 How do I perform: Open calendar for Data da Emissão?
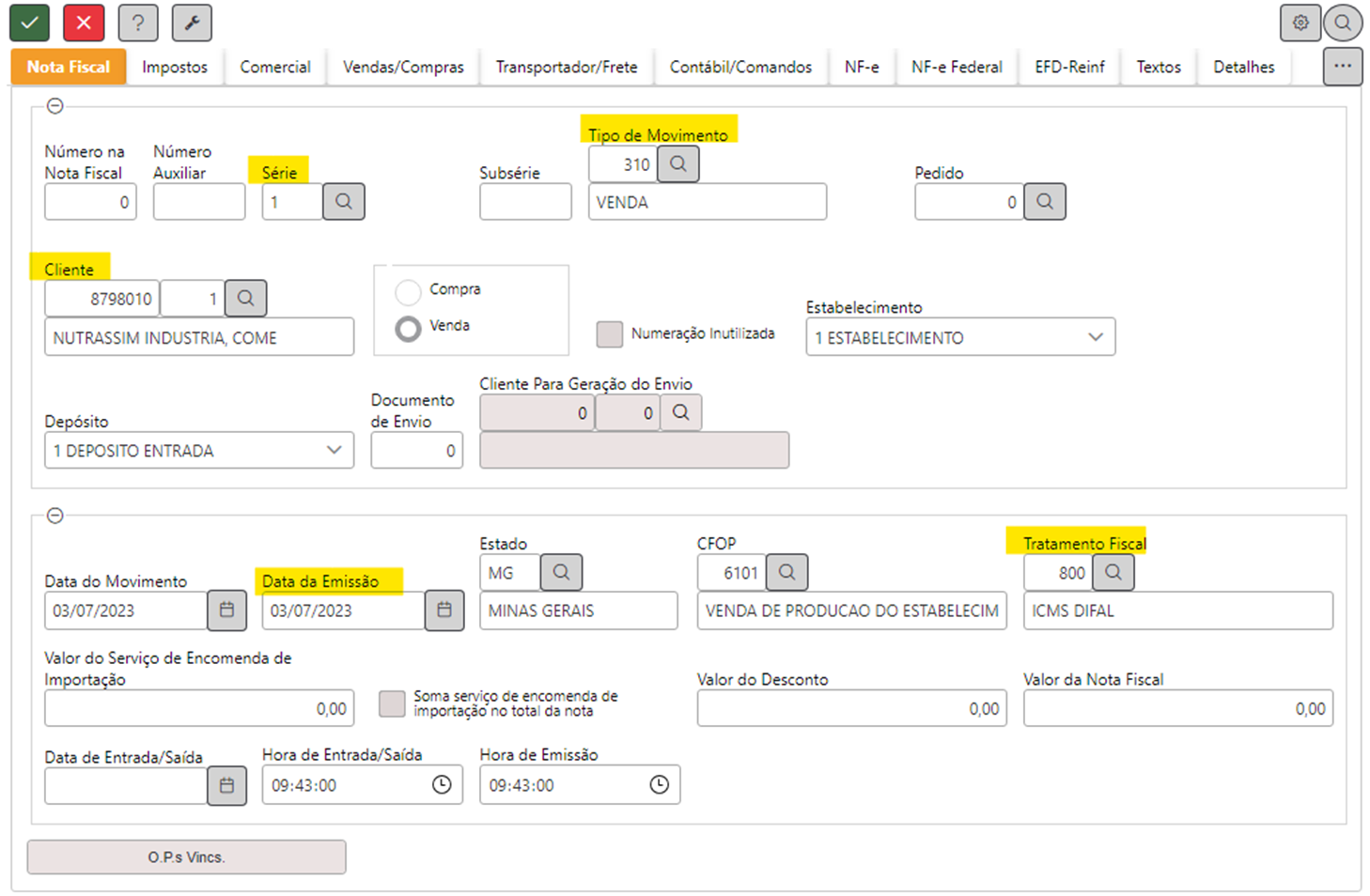(444, 610)
